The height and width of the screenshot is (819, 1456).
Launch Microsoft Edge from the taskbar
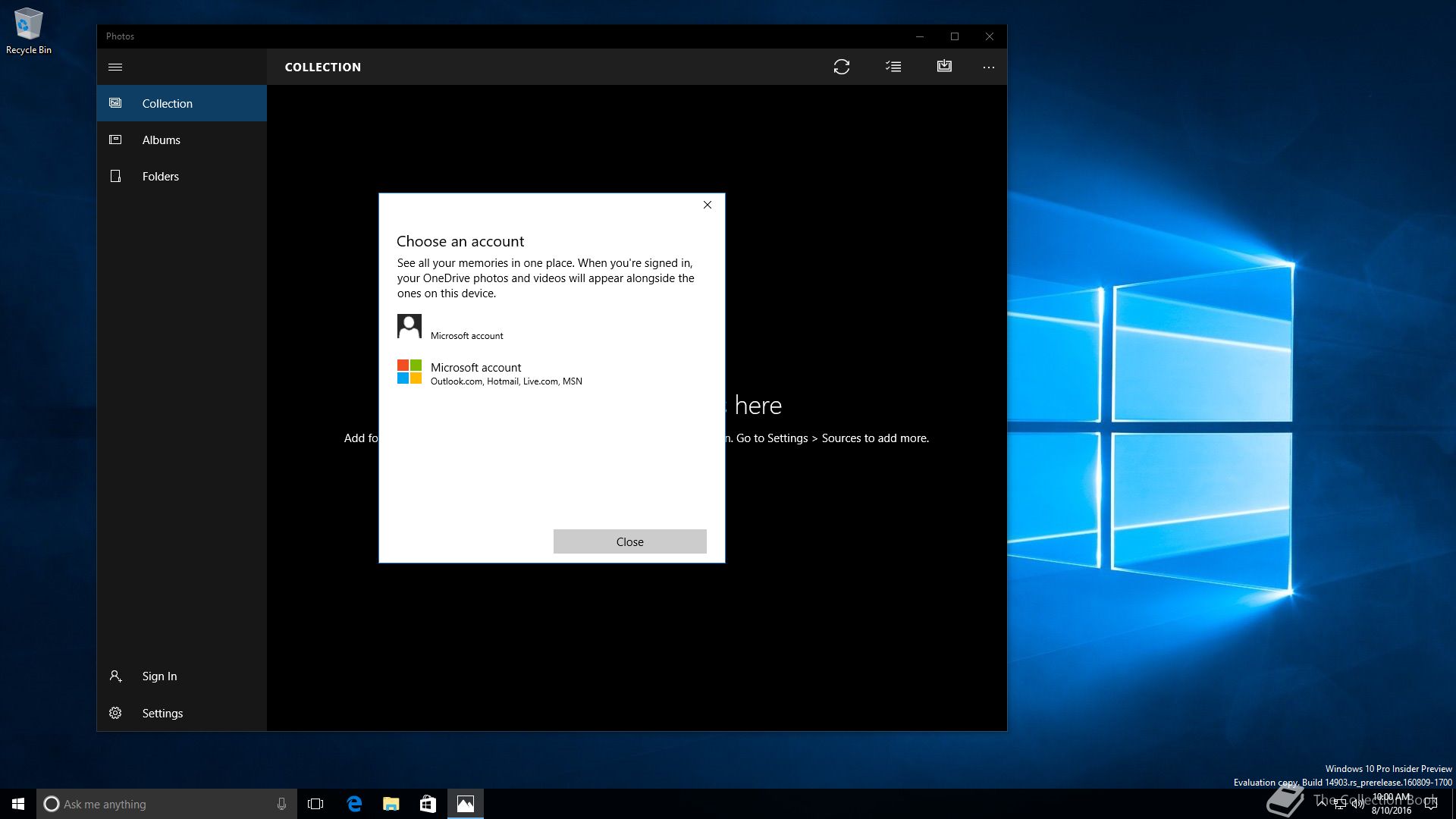coord(354,804)
